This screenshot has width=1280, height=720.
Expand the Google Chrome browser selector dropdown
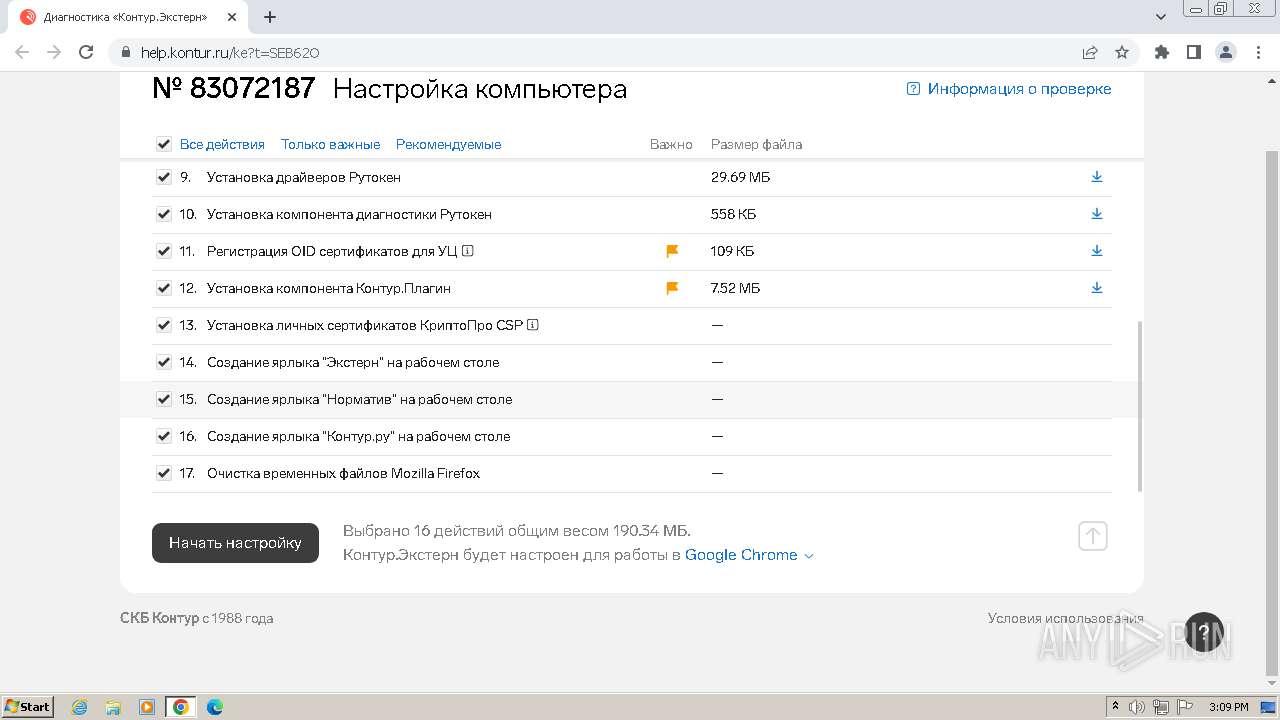pos(749,555)
